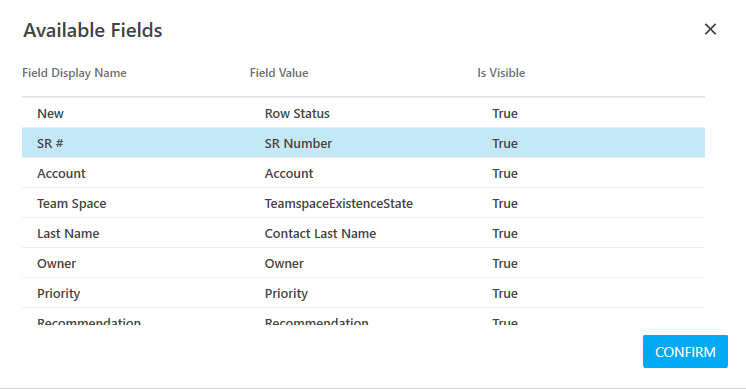
Task: Click the CONFIRM button
Action: tap(685, 351)
